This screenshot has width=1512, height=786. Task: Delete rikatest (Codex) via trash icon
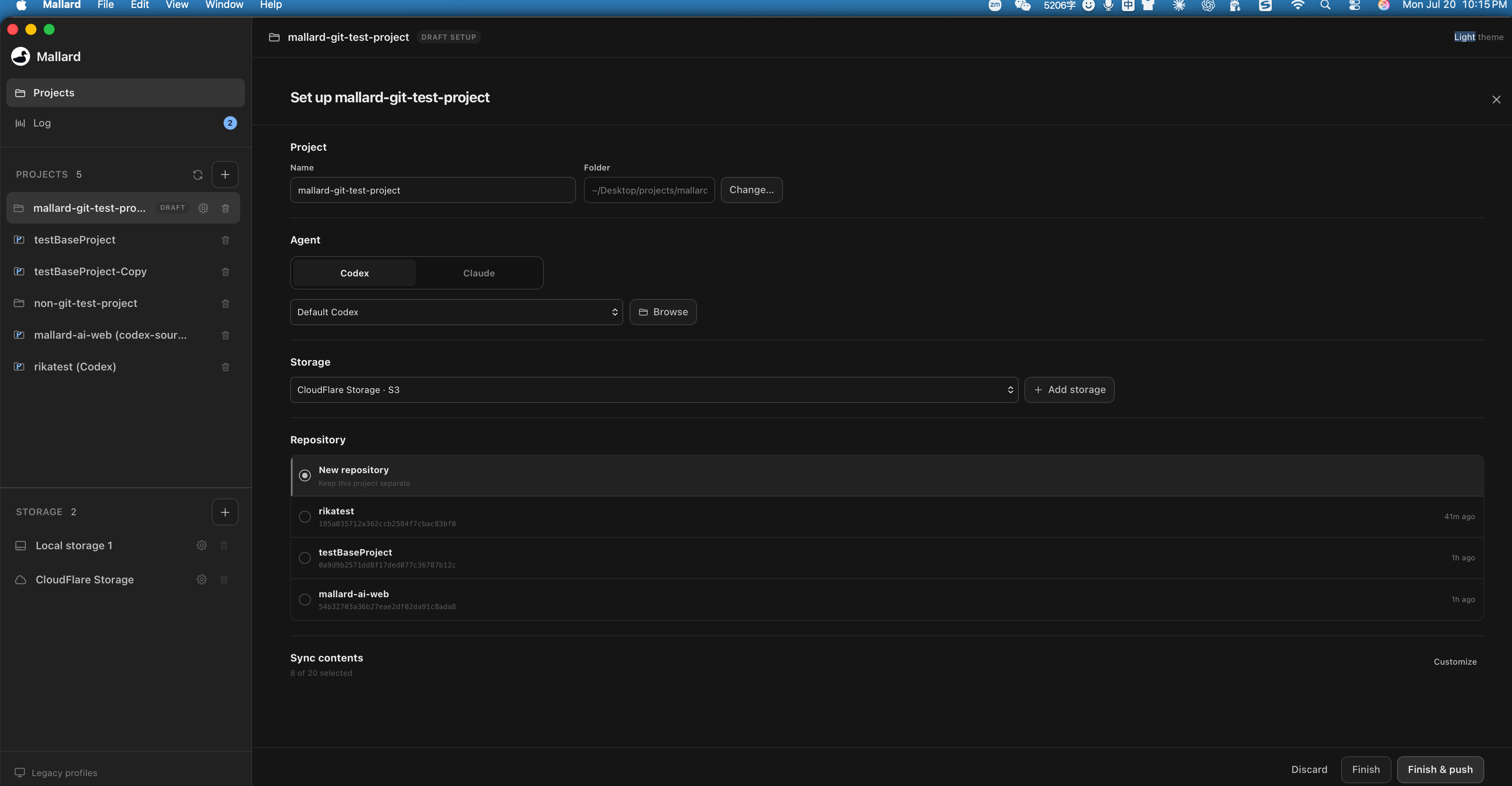point(226,366)
